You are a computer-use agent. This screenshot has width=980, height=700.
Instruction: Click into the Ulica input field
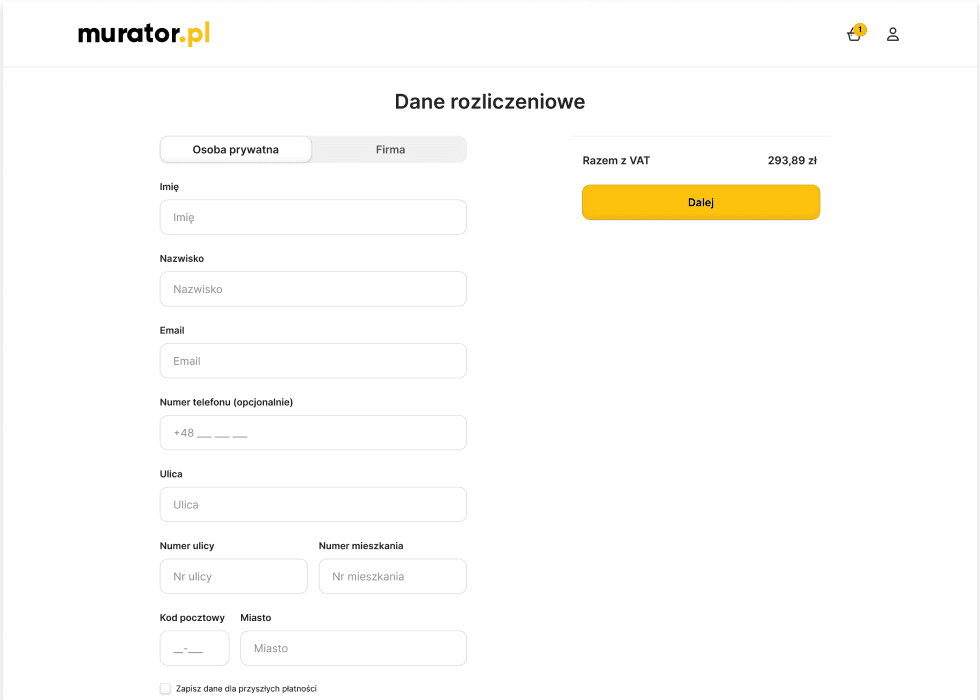pos(313,504)
